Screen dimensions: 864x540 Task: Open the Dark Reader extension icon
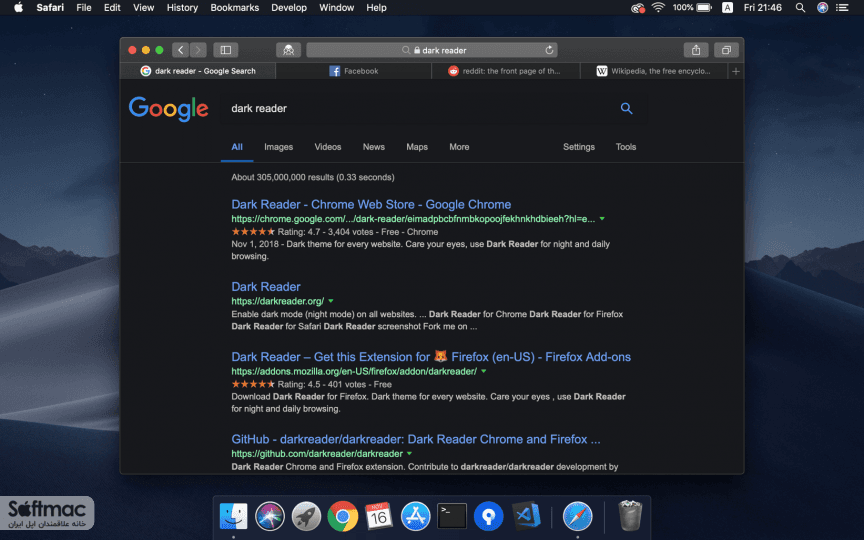click(x=288, y=50)
